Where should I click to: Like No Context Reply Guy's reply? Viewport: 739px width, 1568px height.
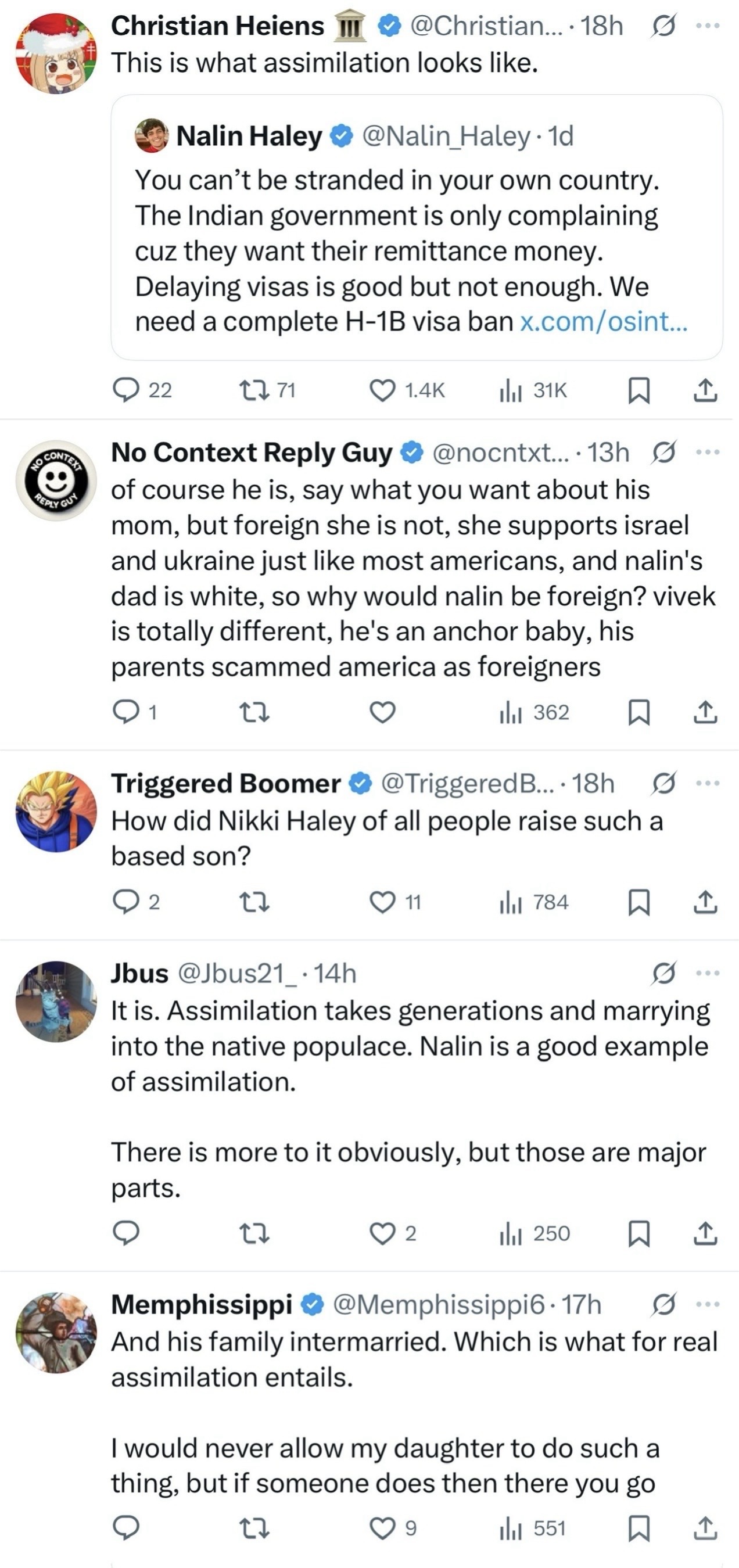[383, 712]
